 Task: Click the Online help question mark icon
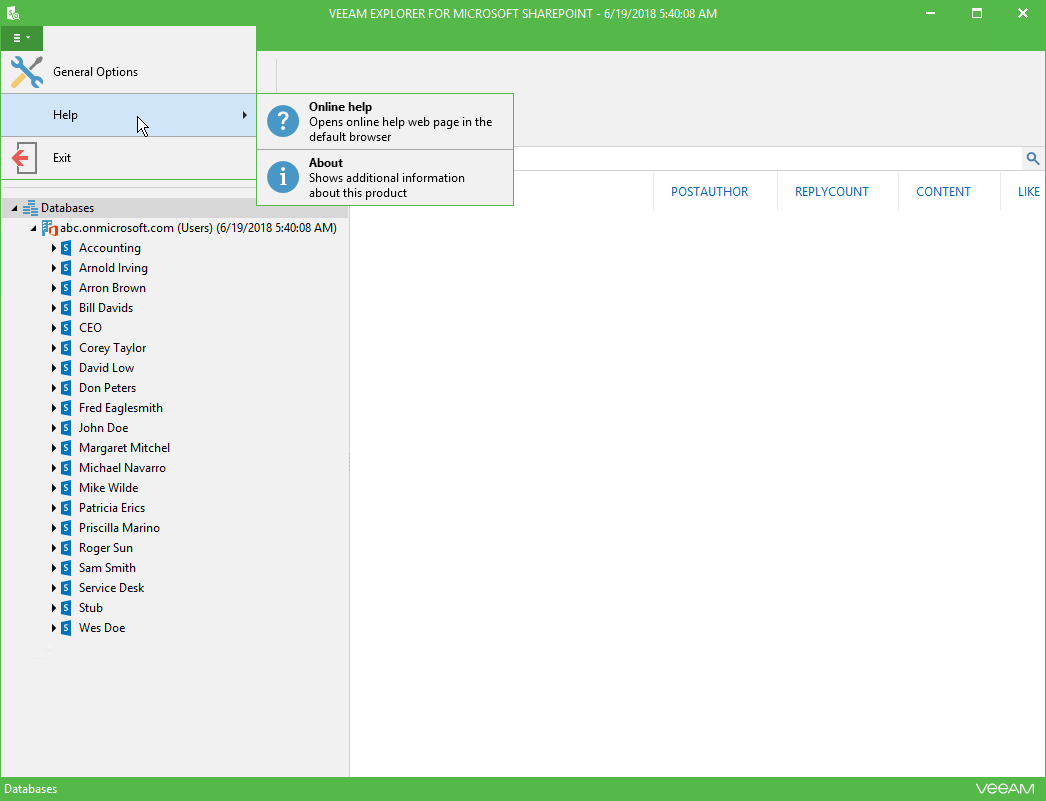[283, 121]
